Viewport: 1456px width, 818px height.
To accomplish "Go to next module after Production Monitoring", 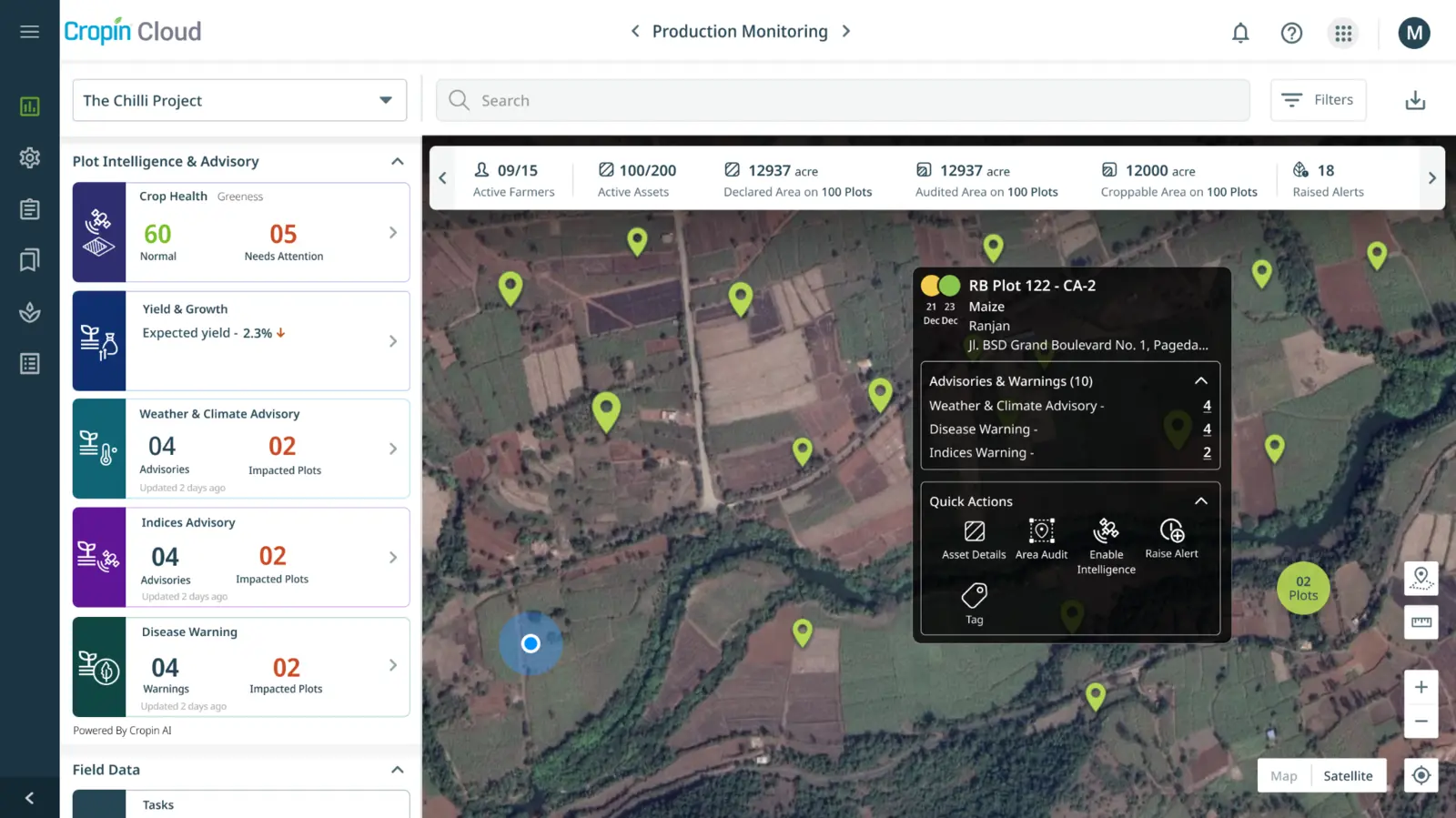I will point(846,32).
